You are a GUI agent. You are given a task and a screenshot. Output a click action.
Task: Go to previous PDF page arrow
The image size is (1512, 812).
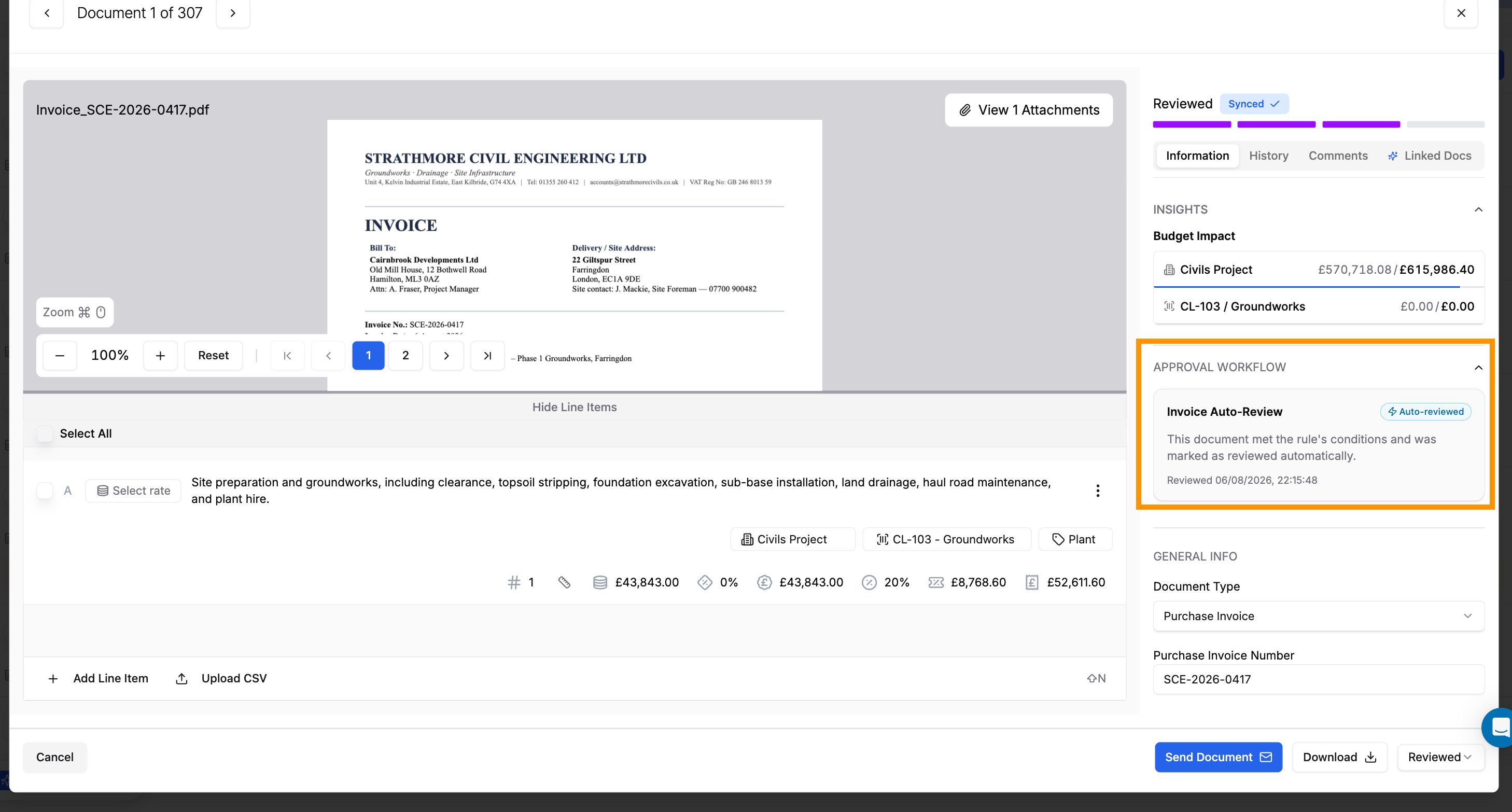(328, 355)
